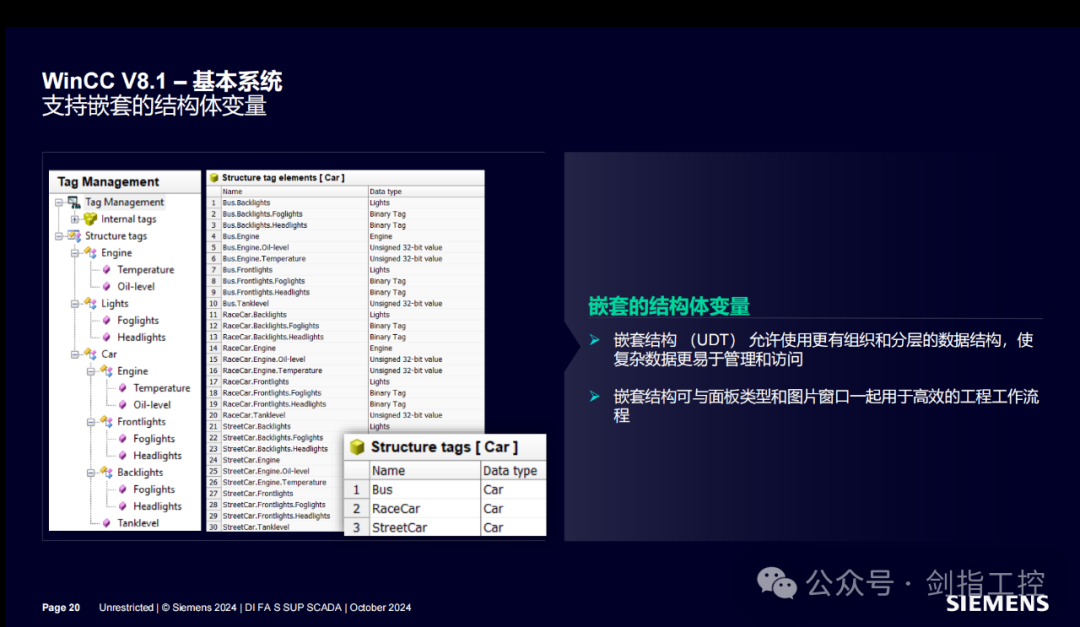1080x627 pixels.
Task: Expand the Internal tags node
Action: pyautogui.click(x=74, y=220)
